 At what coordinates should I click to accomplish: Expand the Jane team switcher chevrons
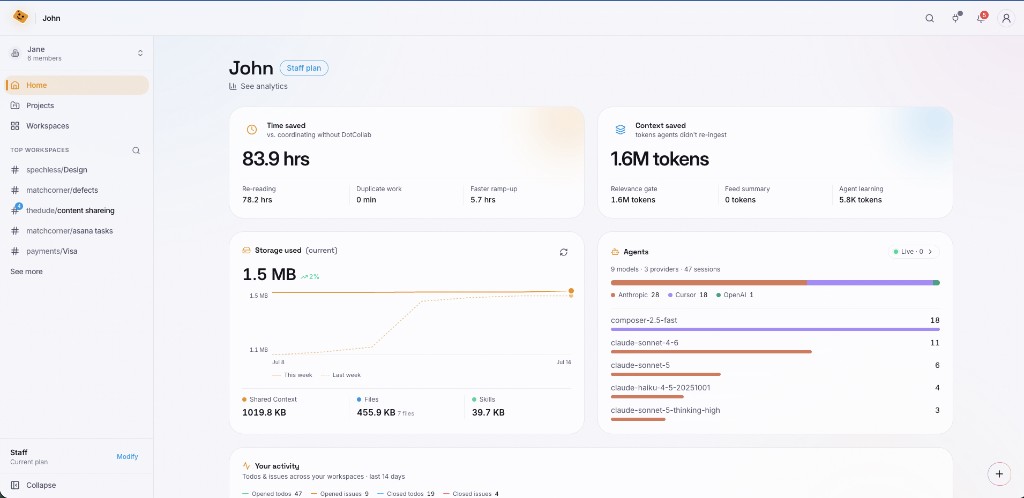(140, 54)
